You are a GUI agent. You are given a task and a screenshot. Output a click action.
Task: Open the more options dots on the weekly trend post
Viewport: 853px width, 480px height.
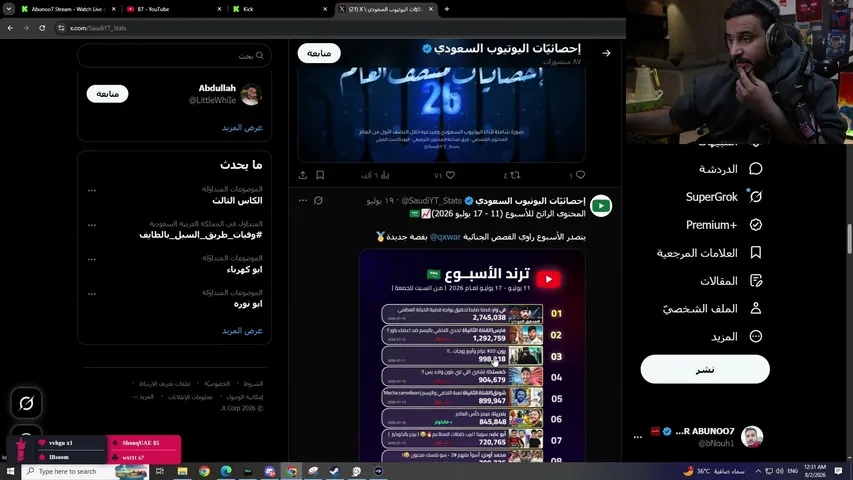tap(303, 200)
